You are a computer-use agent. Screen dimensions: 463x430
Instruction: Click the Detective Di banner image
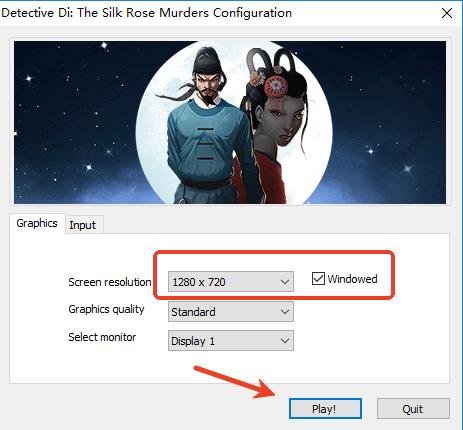pos(230,122)
